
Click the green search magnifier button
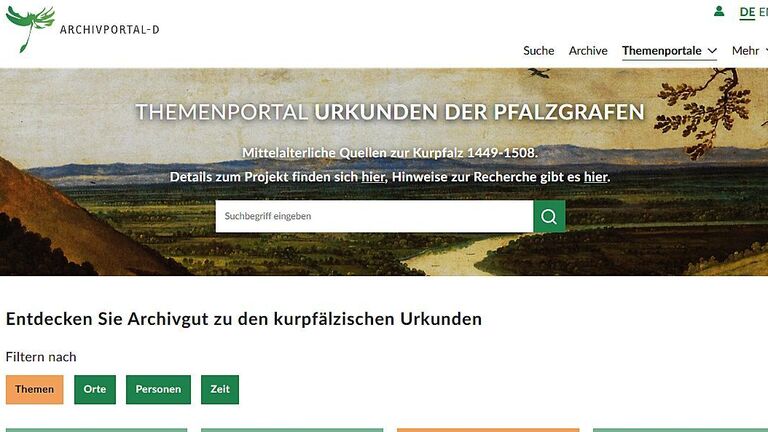pos(549,216)
